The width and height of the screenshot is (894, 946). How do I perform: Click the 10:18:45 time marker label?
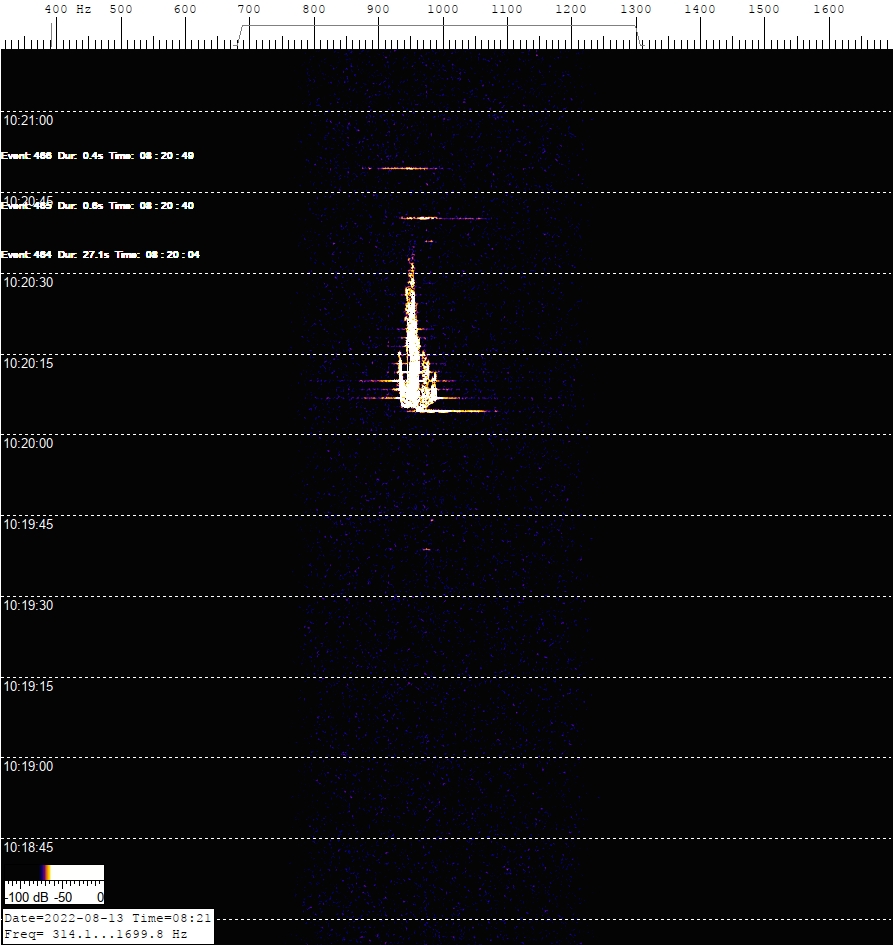pyautogui.click(x=28, y=848)
